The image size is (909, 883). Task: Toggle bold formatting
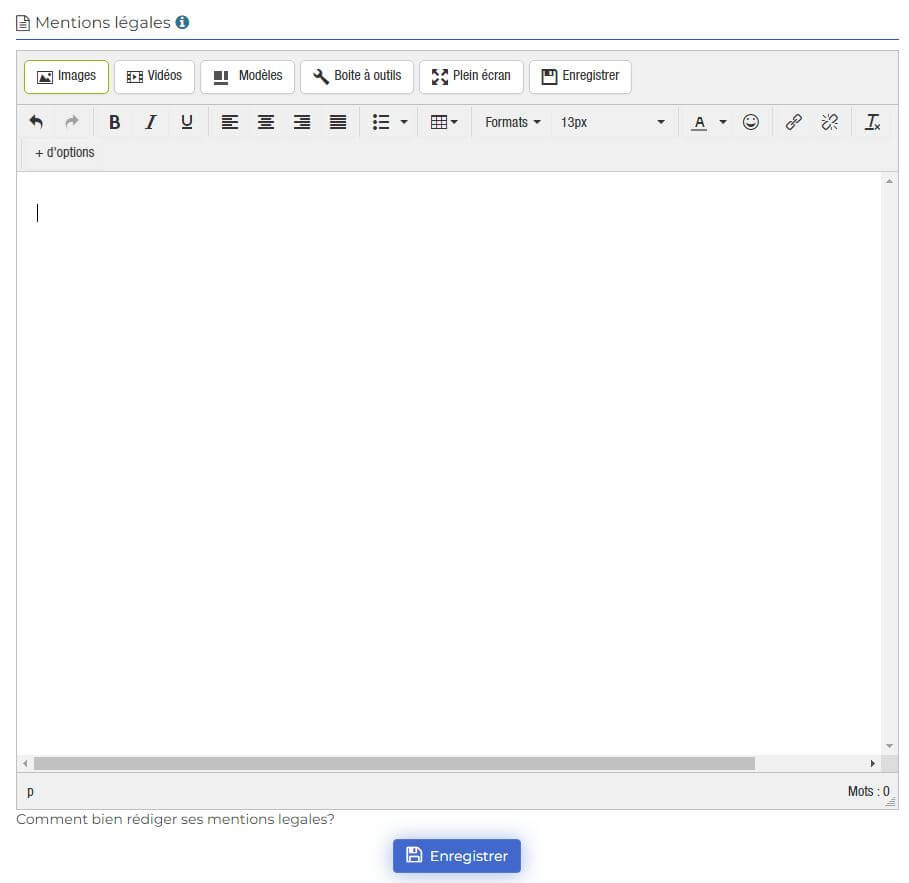coord(115,122)
